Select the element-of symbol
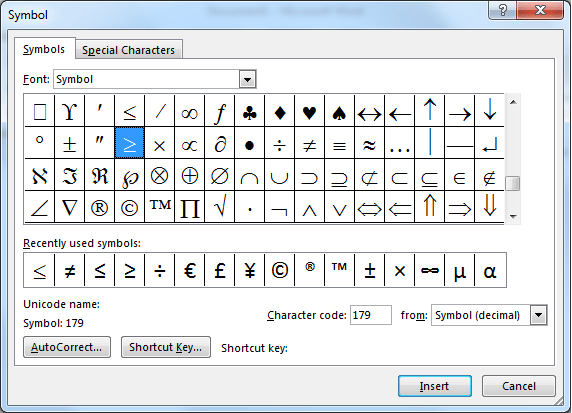This screenshot has width=572, height=413. pyautogui.click(x=460, y=174)
